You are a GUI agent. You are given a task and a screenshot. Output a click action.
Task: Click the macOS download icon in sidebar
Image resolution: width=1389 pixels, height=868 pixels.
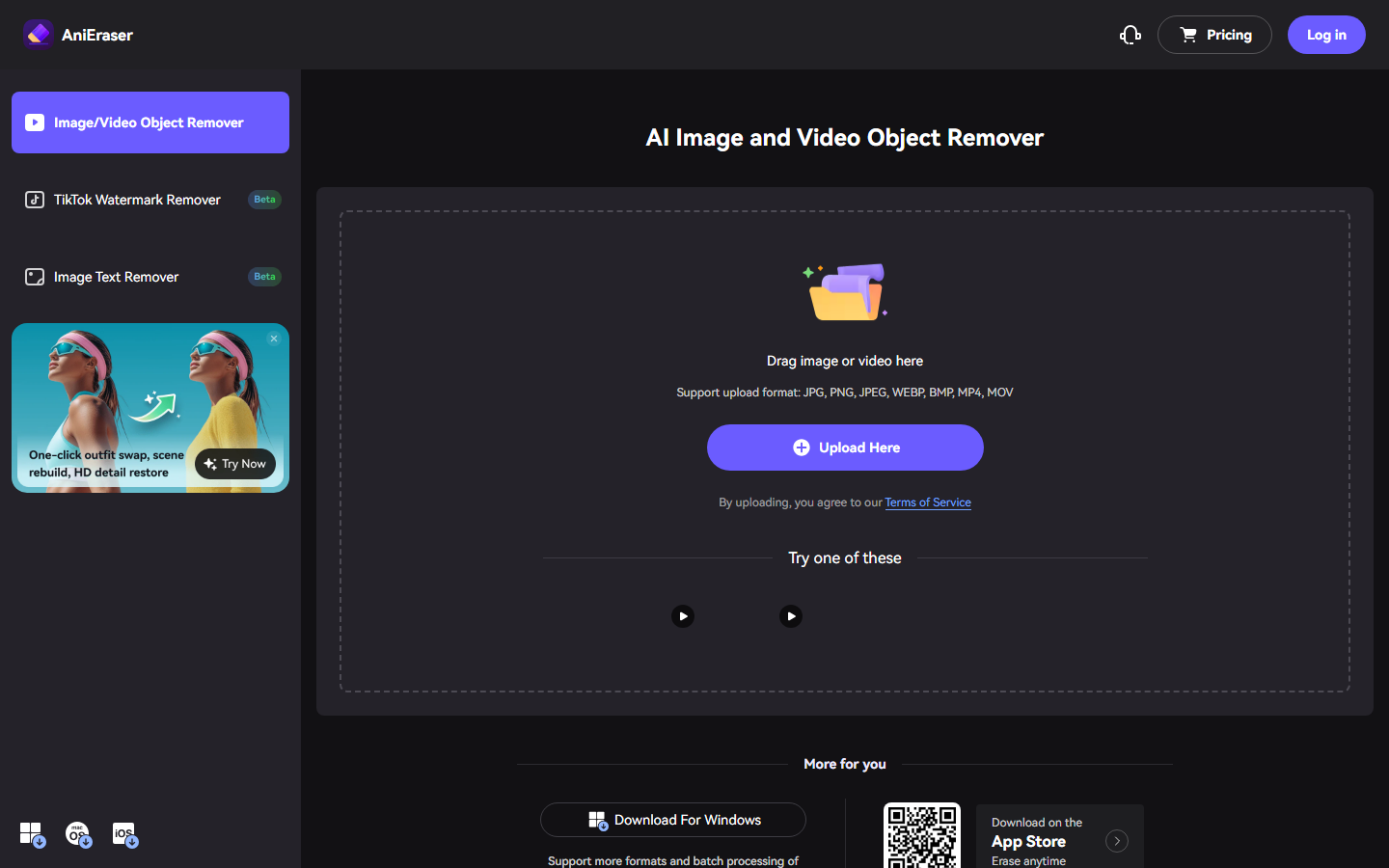tap(78, 834)
